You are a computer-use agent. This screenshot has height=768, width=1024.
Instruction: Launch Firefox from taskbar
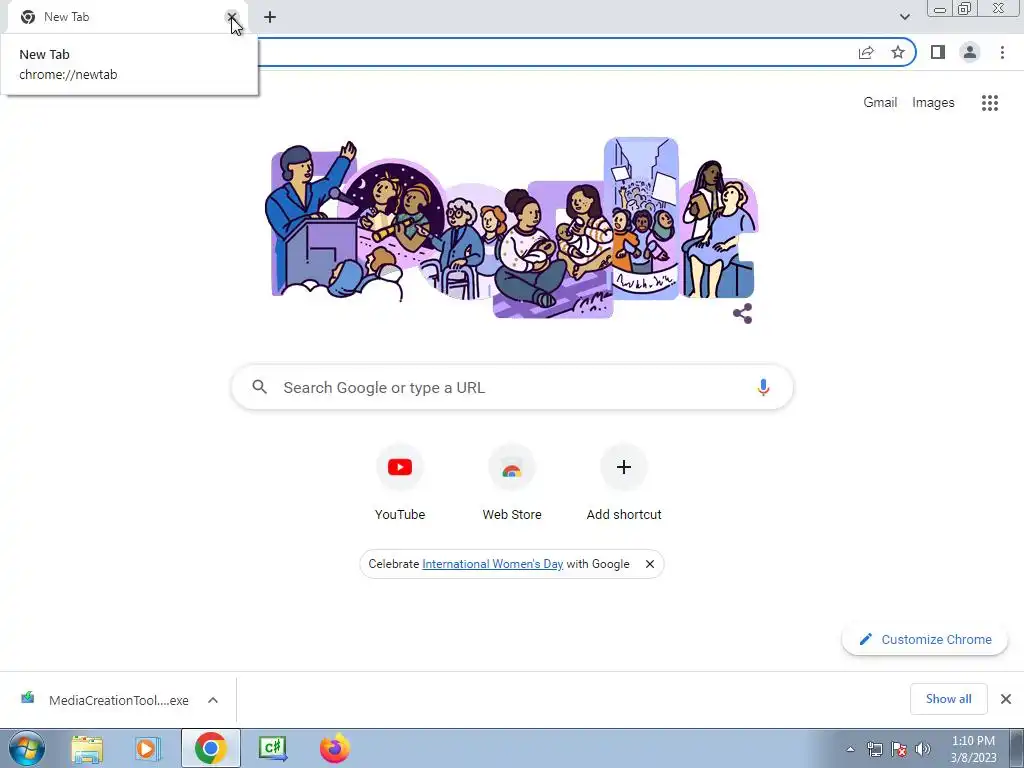tap(334, 748)
